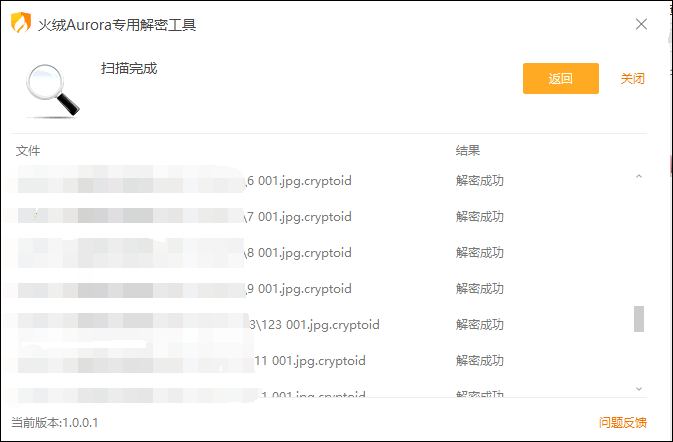Click the magnifying glass scan icon
The width and height of the screenshot is (673, 442).
[x=53, y=90]
